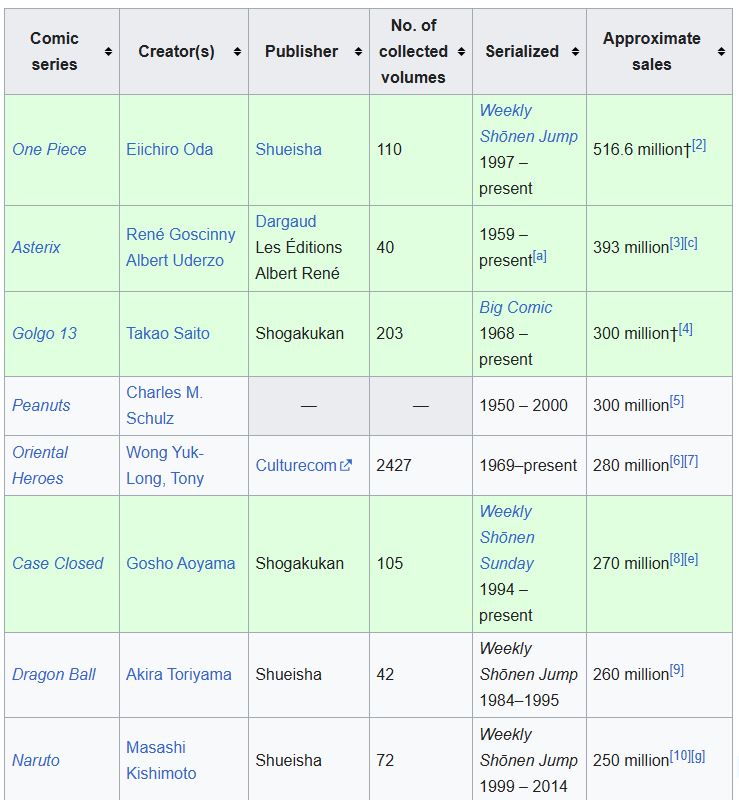The height and width of the screenshot is (800, 739).
Task: Open Gosho Aoyama's page
Action: [x=181, y=563]
